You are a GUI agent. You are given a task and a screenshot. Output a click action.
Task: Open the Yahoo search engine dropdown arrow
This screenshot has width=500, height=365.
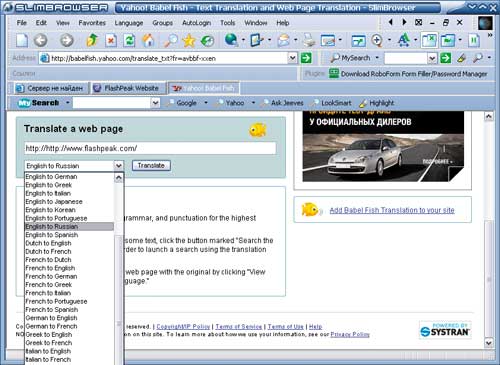[253, 103]
